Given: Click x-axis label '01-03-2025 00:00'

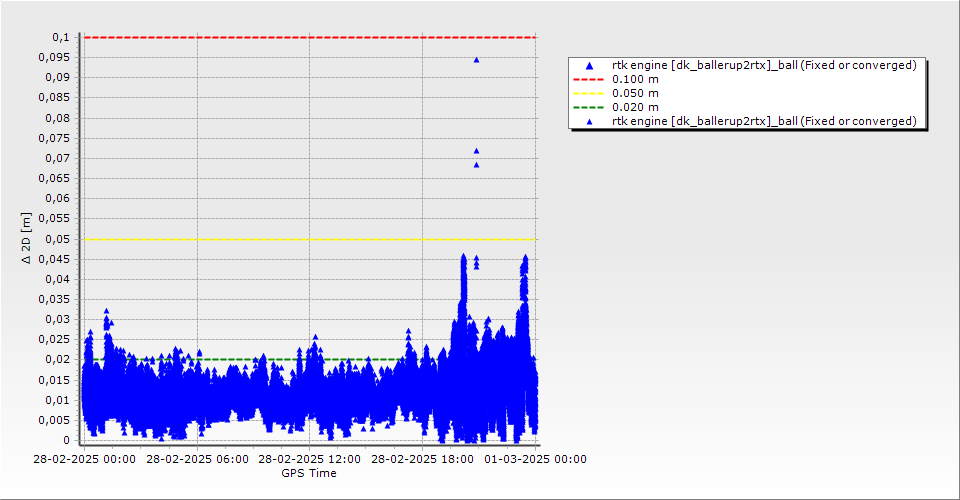Looking at the screenshot, I should point(536,459).
